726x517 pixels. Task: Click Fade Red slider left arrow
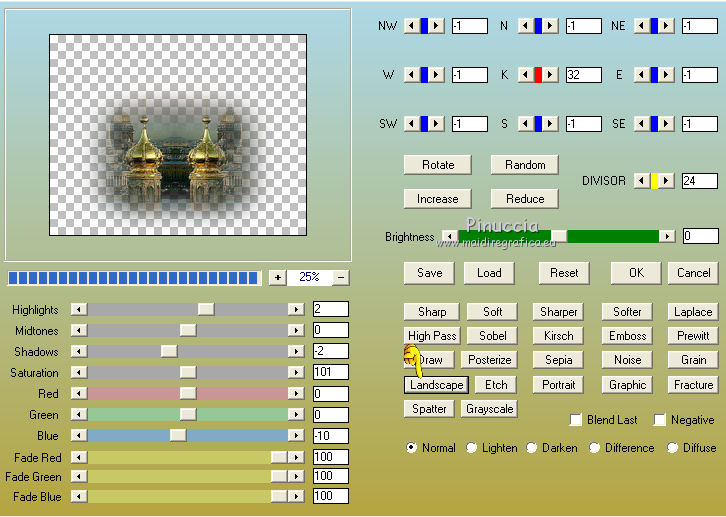pos(79,457)
